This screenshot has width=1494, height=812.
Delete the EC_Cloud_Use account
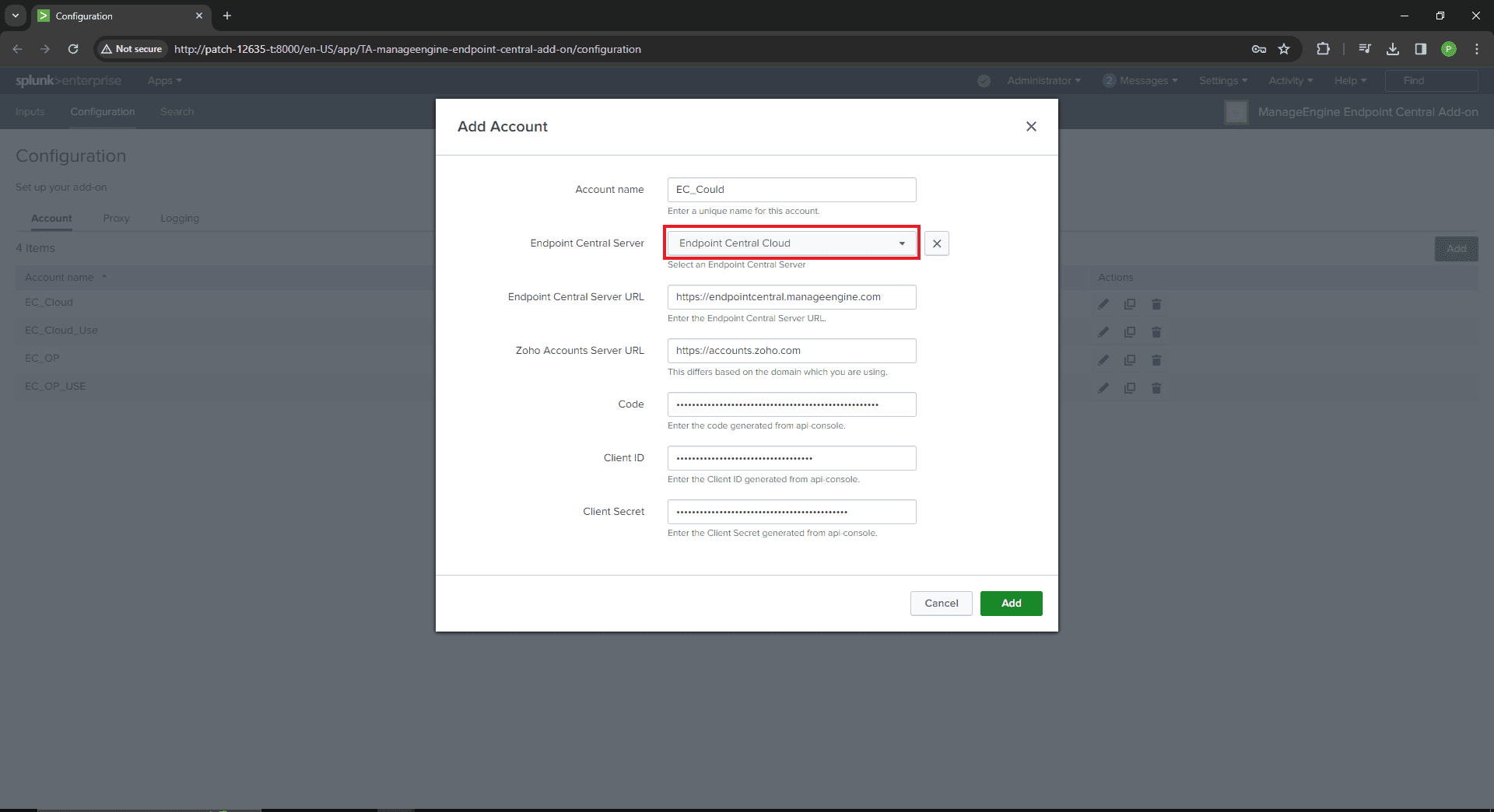coord(1156,332)
